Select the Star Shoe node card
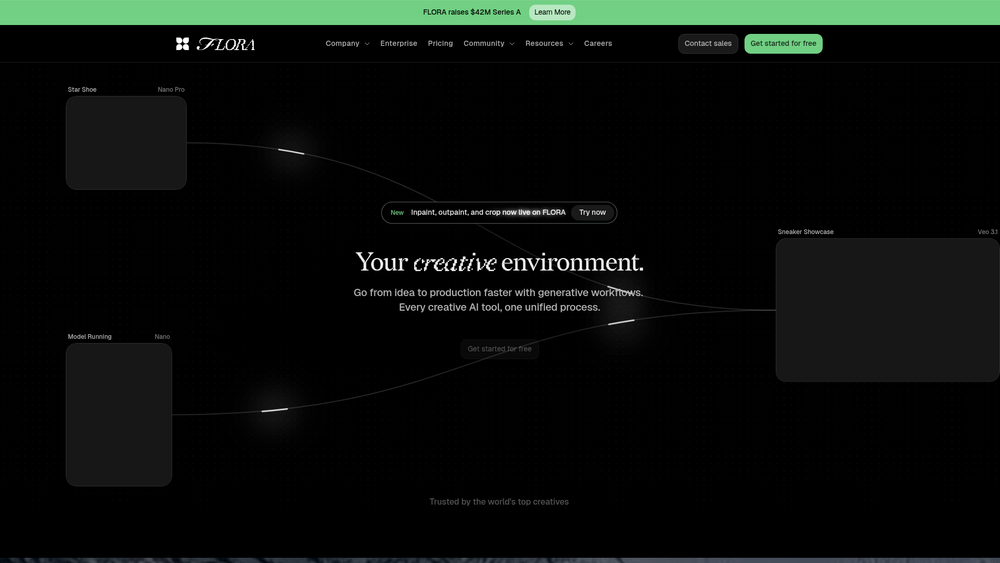Viewport: 1000px width, 563px height. pyautogui.click(x=126, y=143)
